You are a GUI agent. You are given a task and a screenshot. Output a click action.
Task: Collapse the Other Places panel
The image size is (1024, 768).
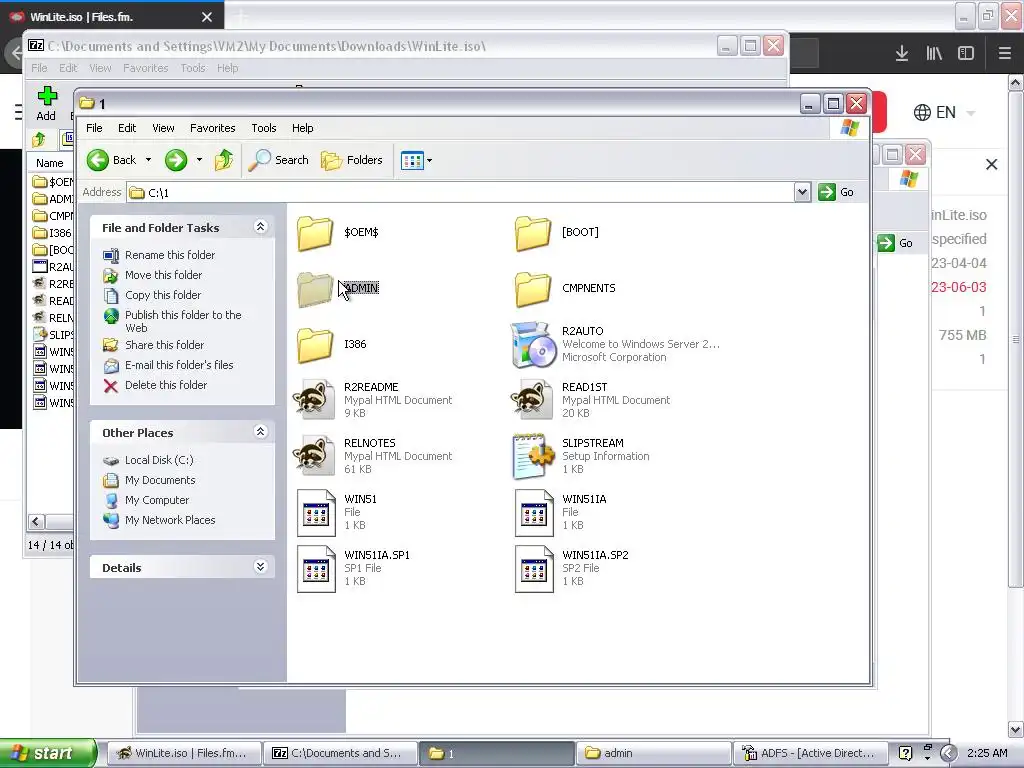261,432
